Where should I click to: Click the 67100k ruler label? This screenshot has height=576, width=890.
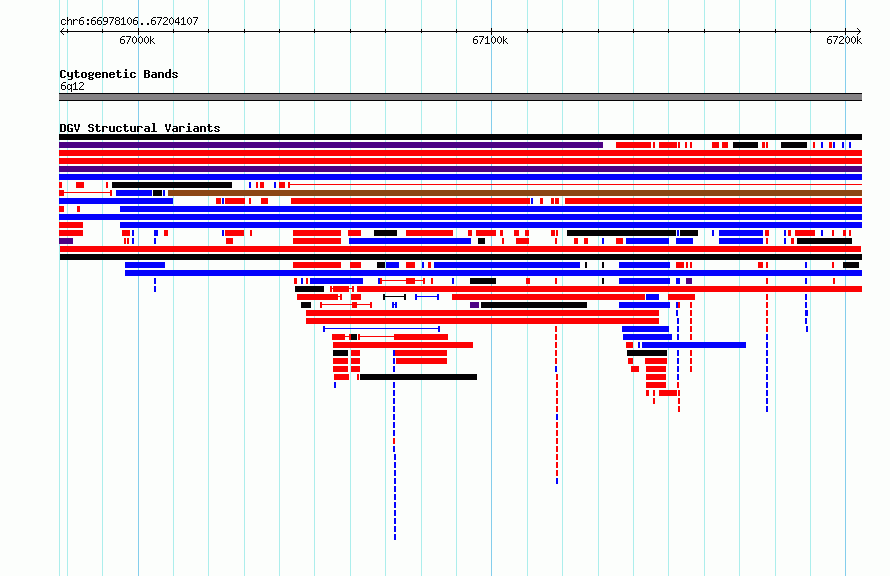490,40
